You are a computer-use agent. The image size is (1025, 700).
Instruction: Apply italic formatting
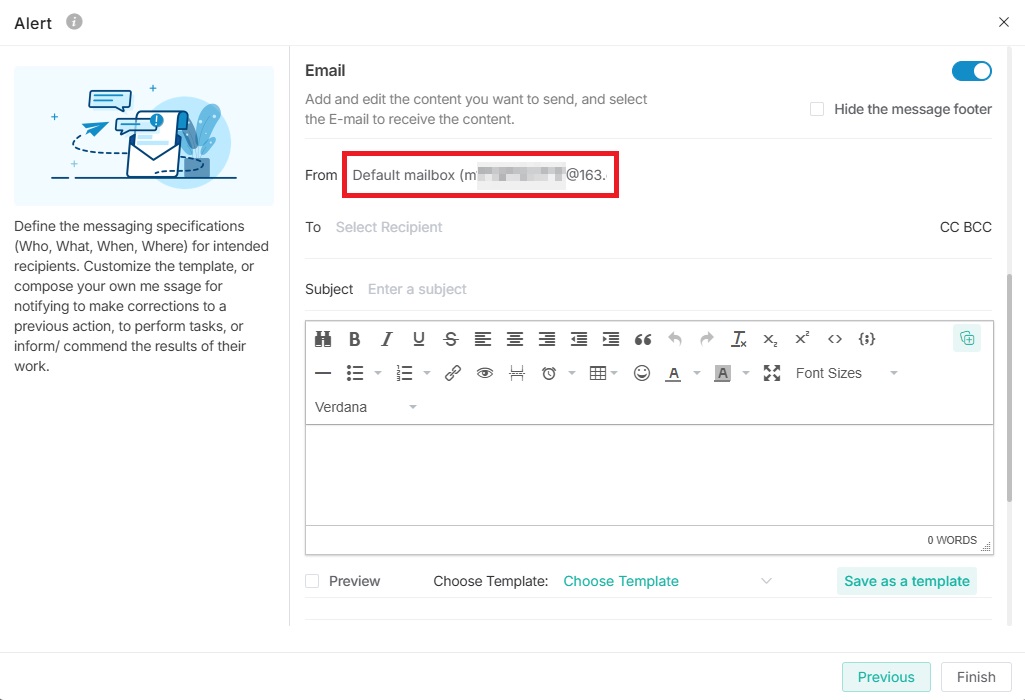pos(386,339)
